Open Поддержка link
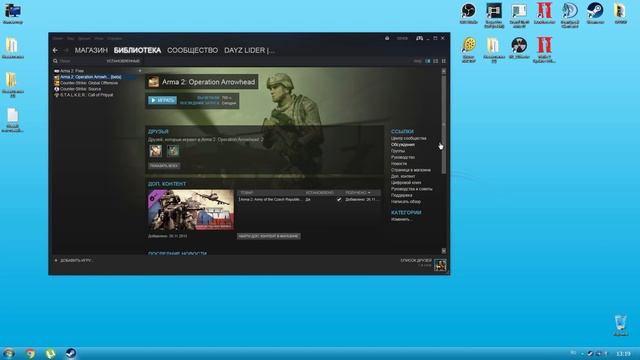Viewport: 640px width, 360px height. (x=401, y=195)
